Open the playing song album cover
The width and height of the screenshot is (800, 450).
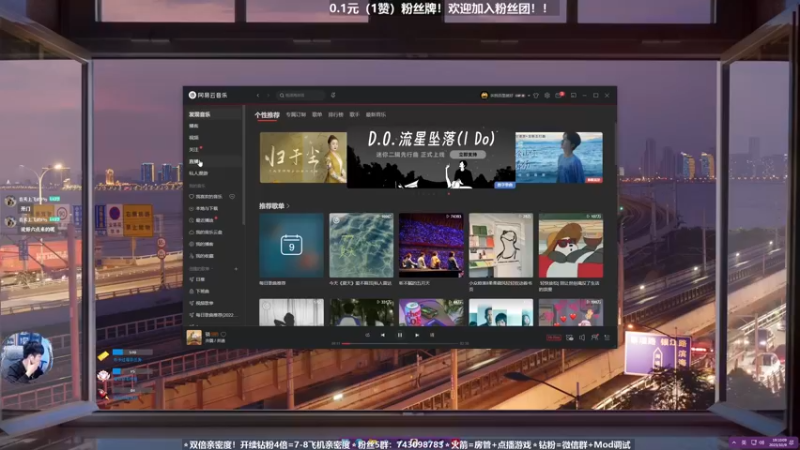[x=194, y=338]
